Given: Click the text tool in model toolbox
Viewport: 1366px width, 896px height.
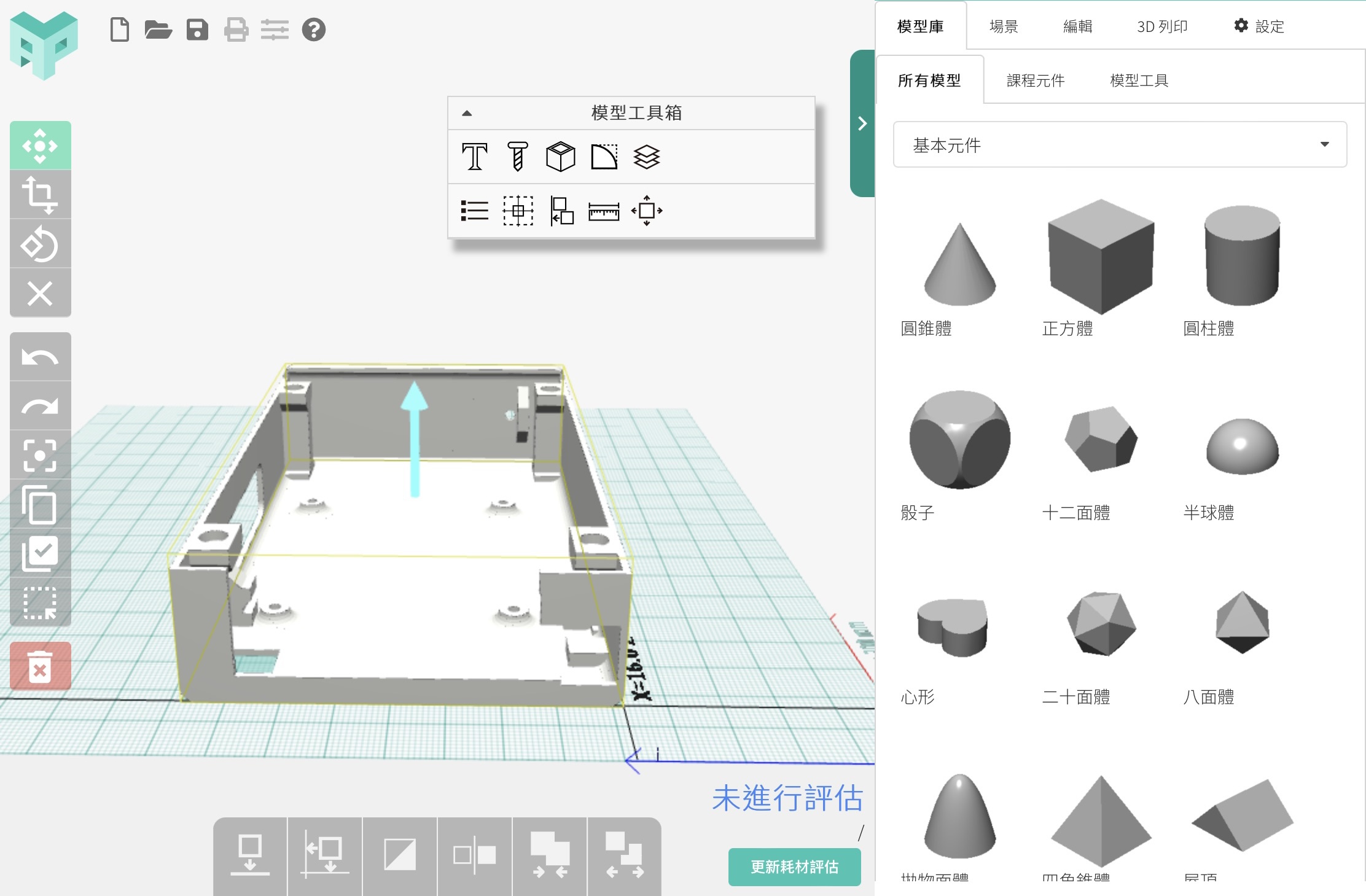Looking at the screenshot, I should click(474, 157).
